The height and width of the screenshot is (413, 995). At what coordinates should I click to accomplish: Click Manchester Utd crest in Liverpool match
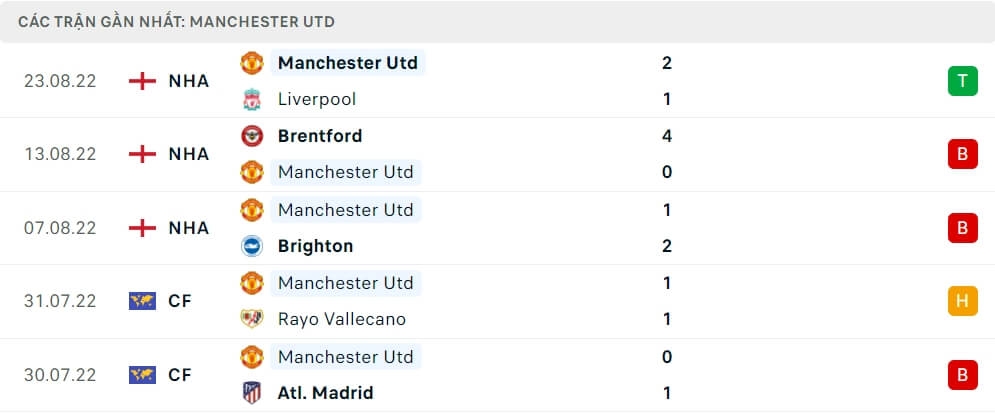[x=252, y=63]
